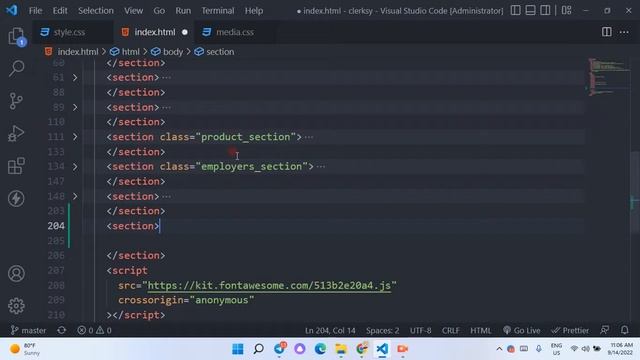The width and height of the screenshot is (640, 360).
Task: Click line number 204
Action: point(56,226)
